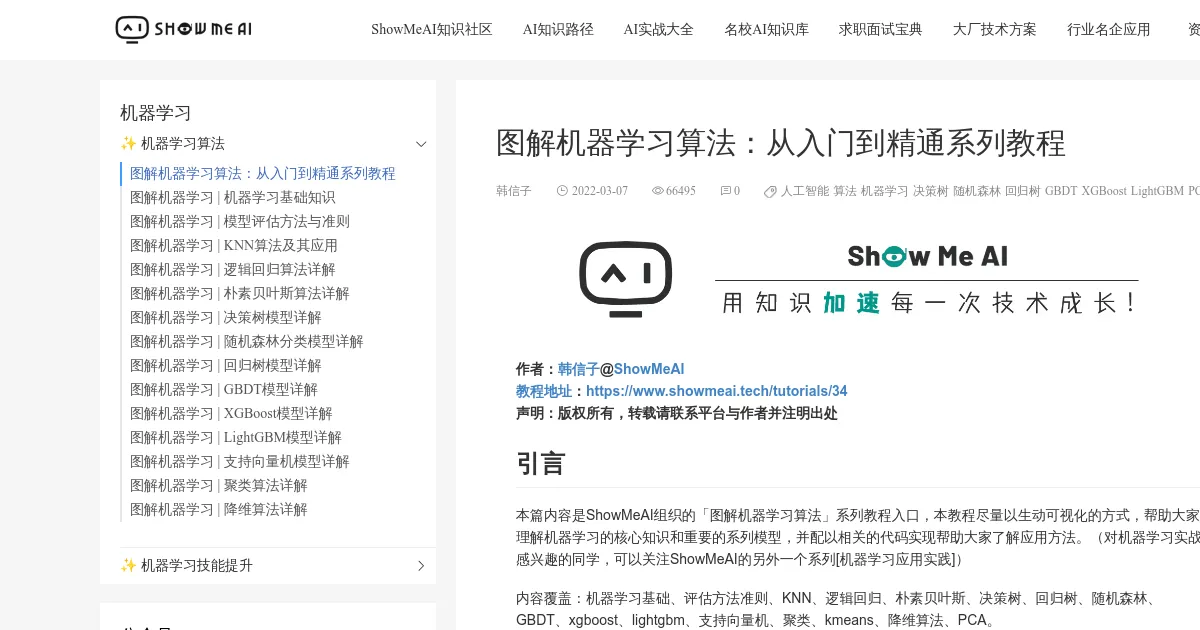Click the eye icon showing 66495 views
The height and width of the screenshot is (630, 1200).
[x=657, y=190]
